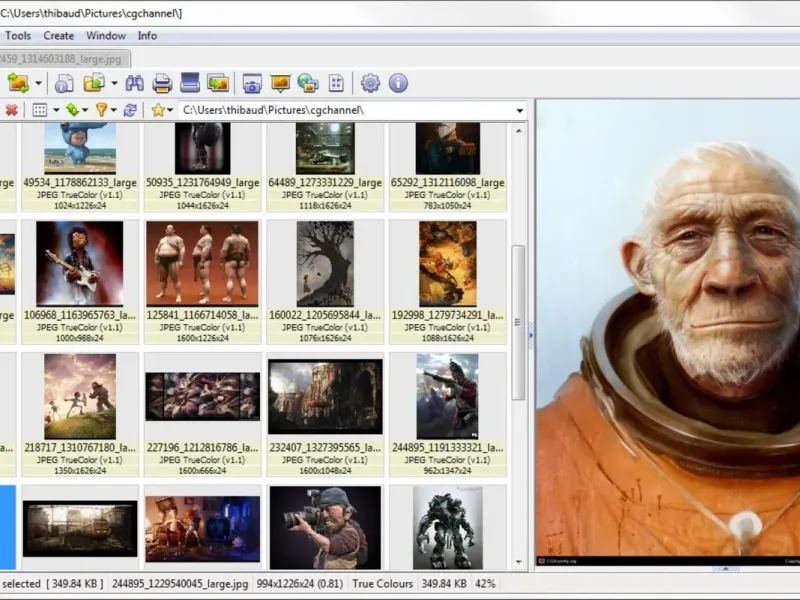Expand the thumbnail view mode dropdown arrow
Viewport: 800px width, 600px height.
coord(56,110)
